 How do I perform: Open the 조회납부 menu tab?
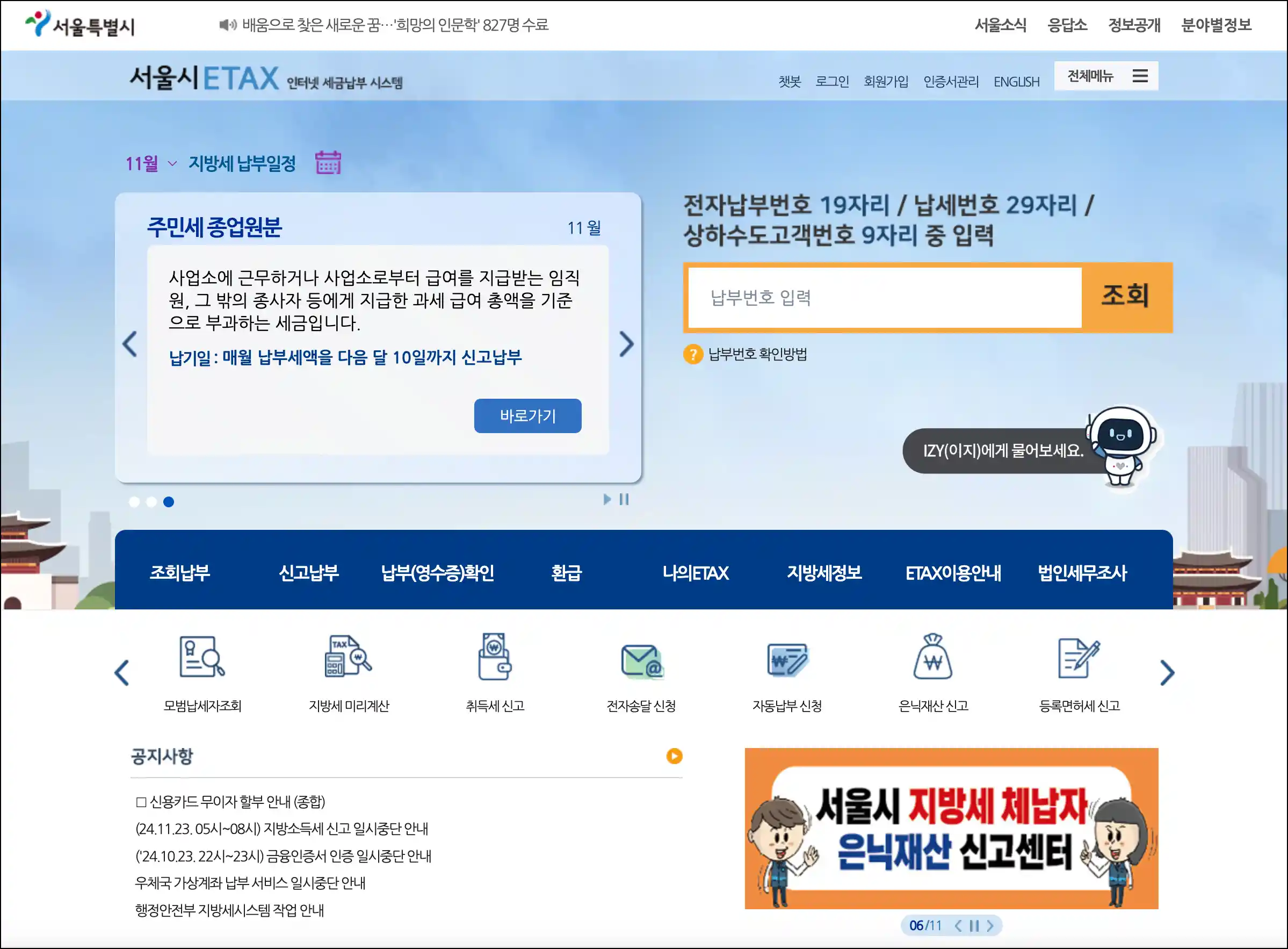[180, 573]
